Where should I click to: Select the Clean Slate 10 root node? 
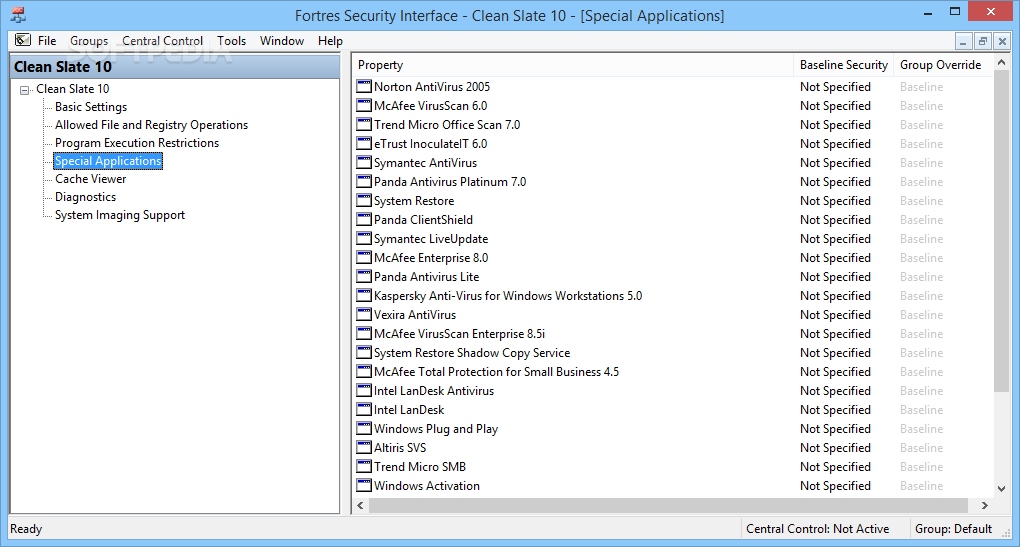73,88
